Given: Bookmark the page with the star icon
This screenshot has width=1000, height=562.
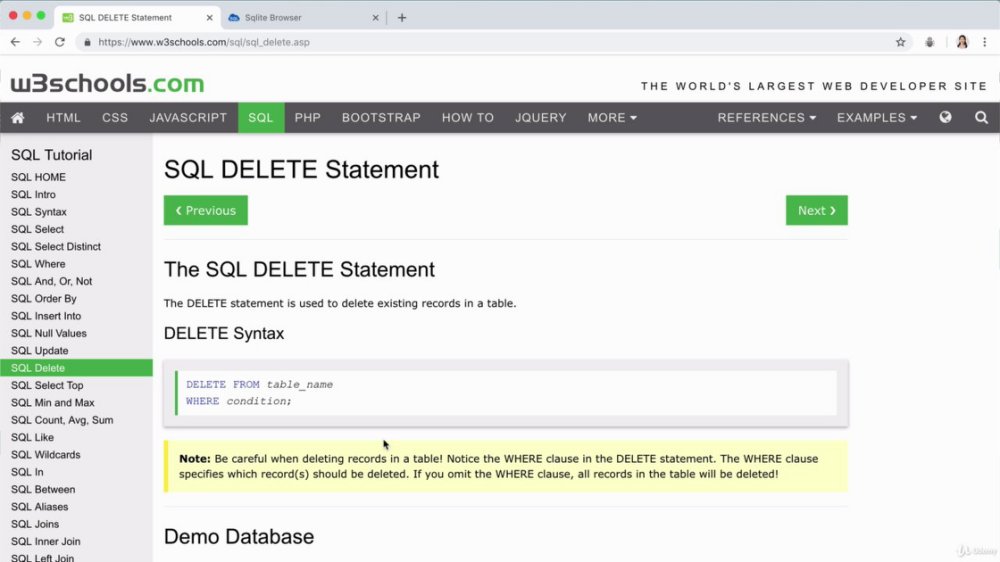Looking at the screenshot, I should pyautogui.click(x=901, y=42).
